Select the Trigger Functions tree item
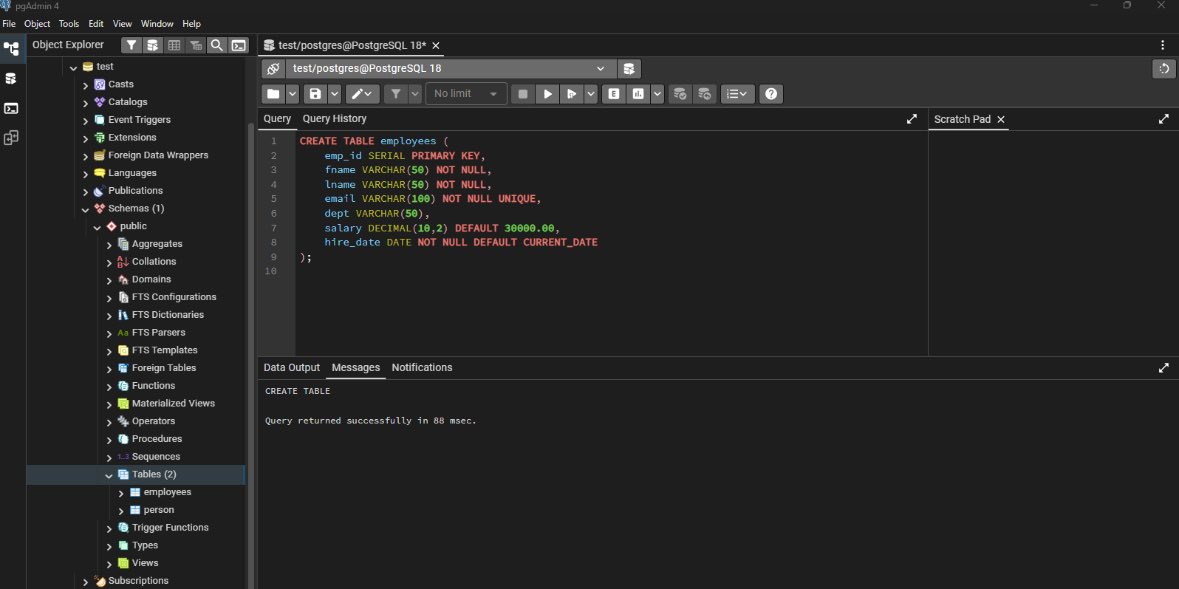 [170, 527]
